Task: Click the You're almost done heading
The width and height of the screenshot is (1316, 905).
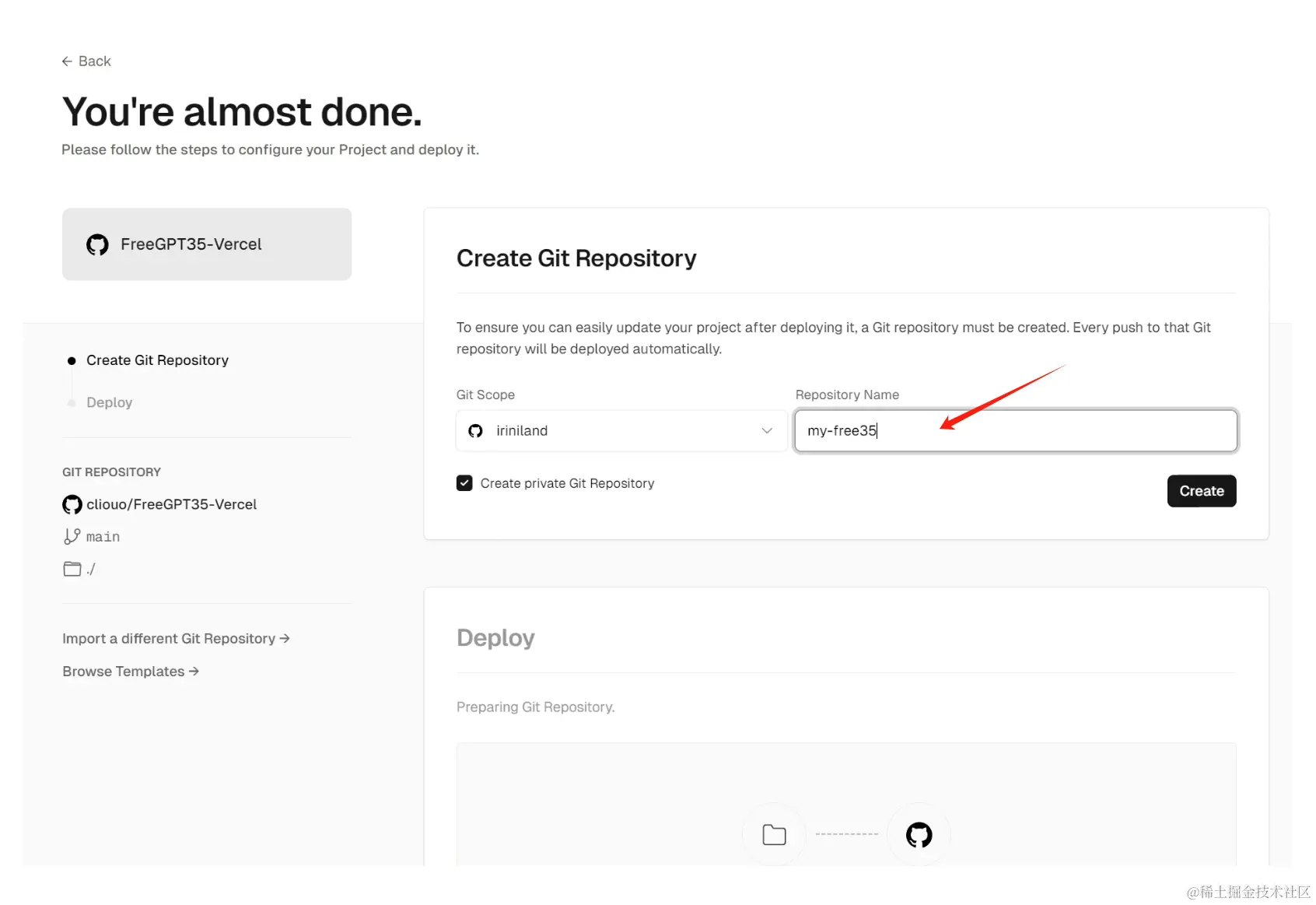Action: (x=242, y=112)
